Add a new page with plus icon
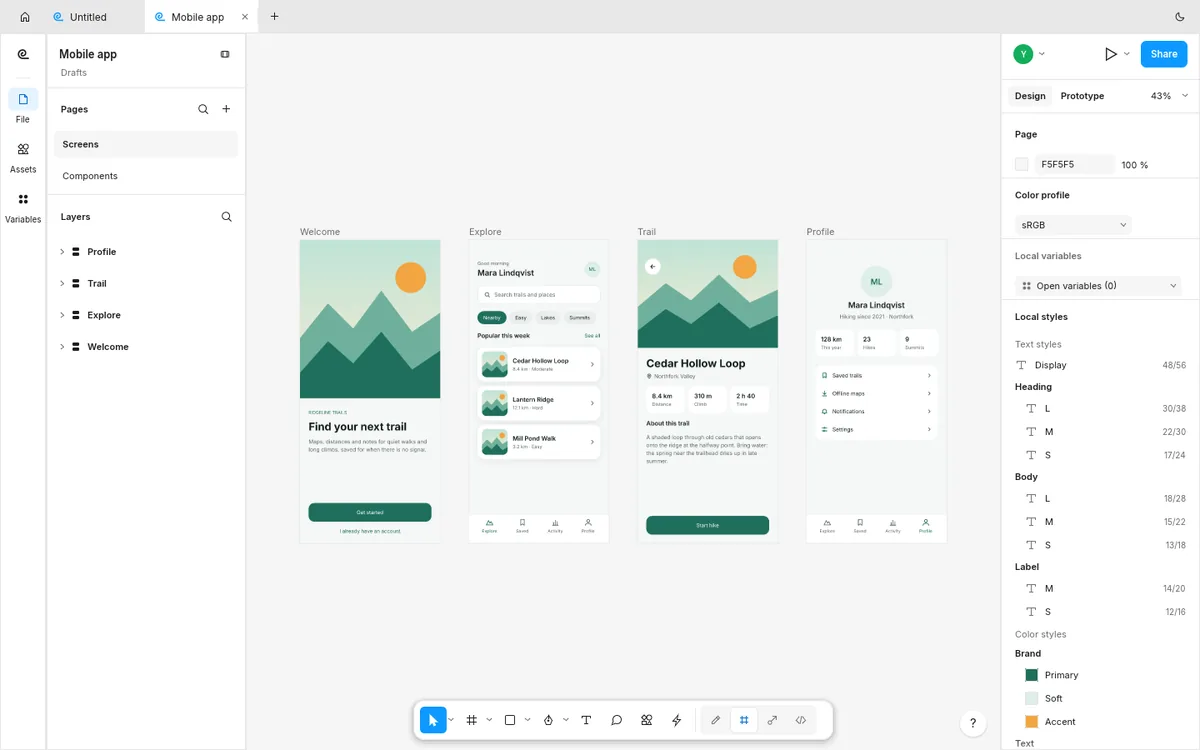Image resolution: width=1200 pixels, height=750 pixels. click(226, 109)
